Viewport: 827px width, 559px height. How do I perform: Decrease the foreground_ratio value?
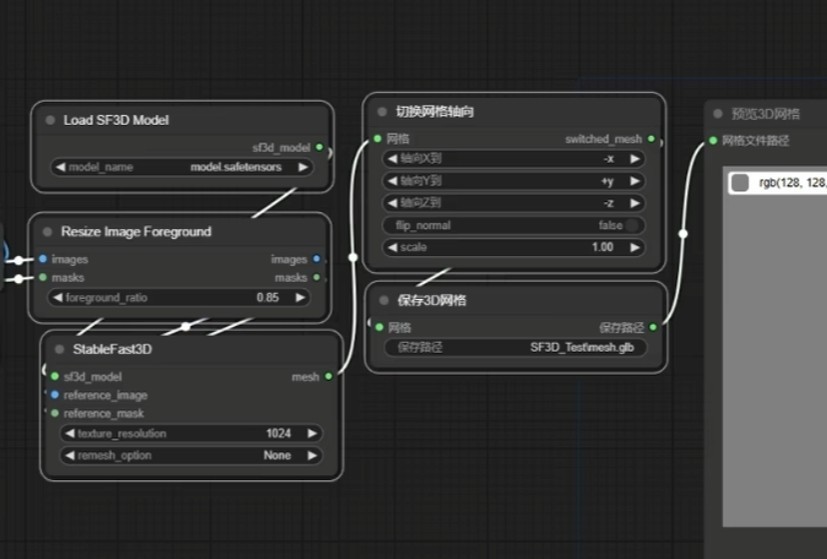(58, 297)
